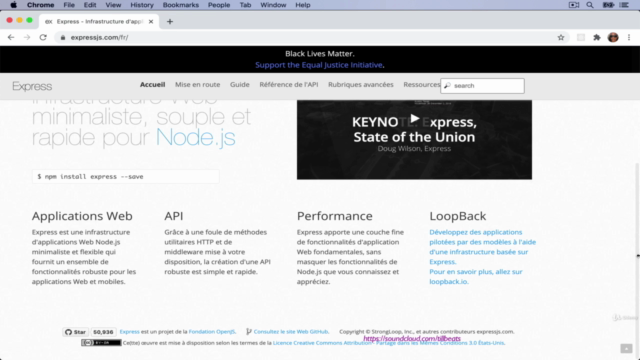Open the Chrome profile avatar
Image resolution: width=640 pixels, height=360 pixels.
[613, 37]
